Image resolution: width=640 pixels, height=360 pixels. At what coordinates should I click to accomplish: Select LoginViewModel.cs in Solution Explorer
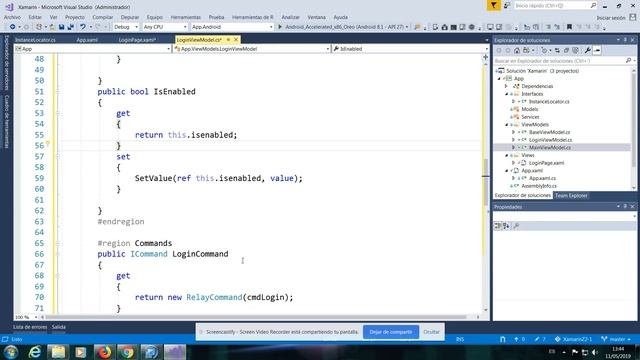point(550,140)
